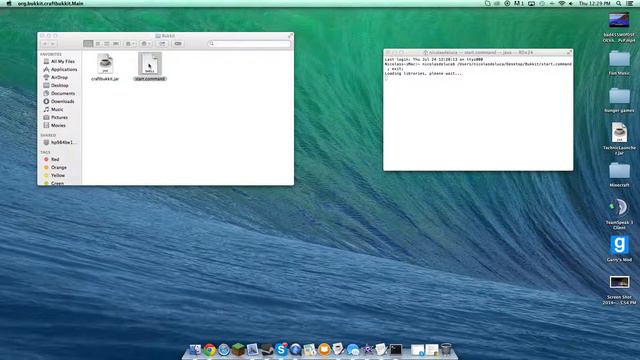Select the Garry's Mod desktop icon
The width and height of the screenshot is (640, 360).
point(619,248)
